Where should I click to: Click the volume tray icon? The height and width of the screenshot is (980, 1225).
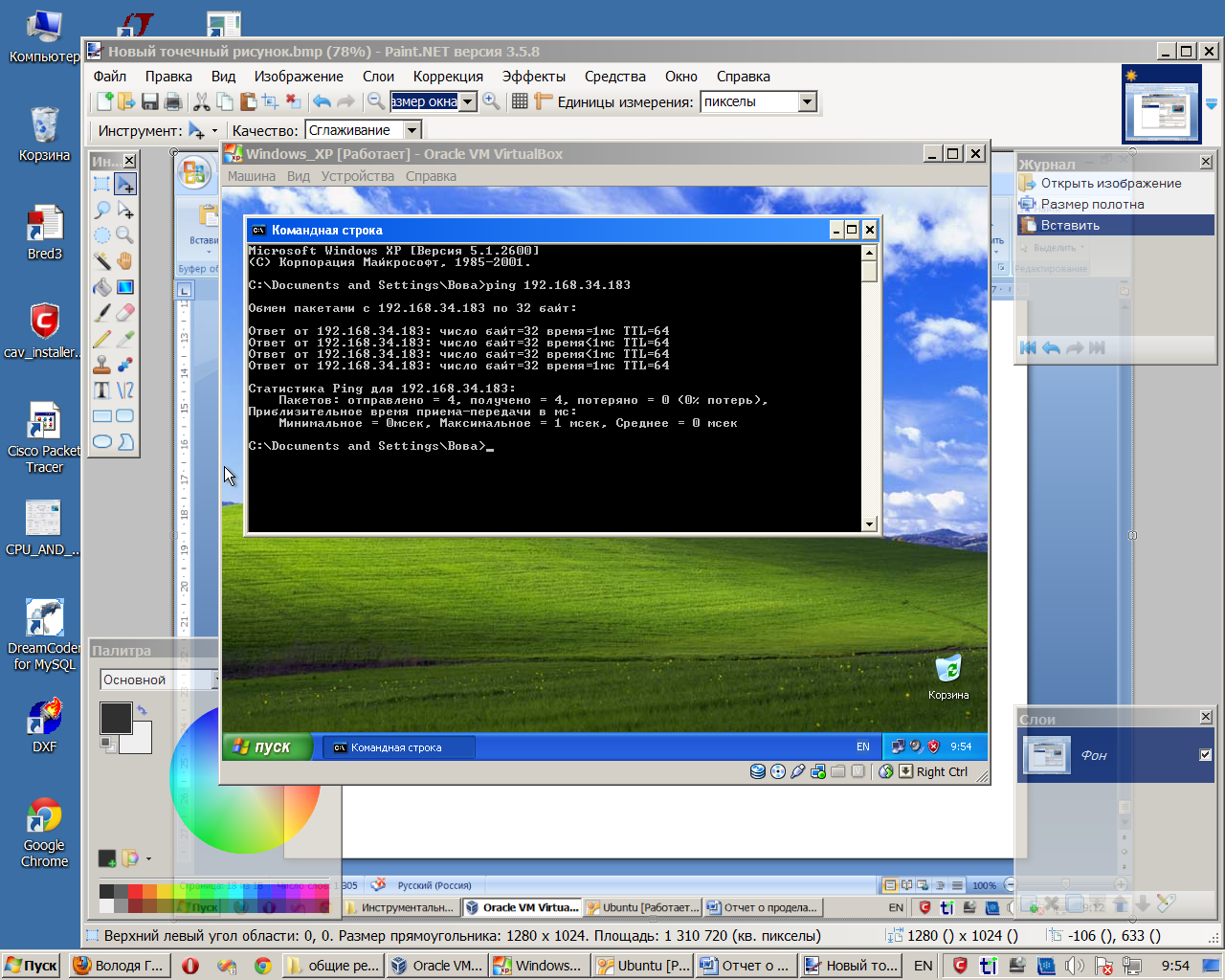point(1074,966)
